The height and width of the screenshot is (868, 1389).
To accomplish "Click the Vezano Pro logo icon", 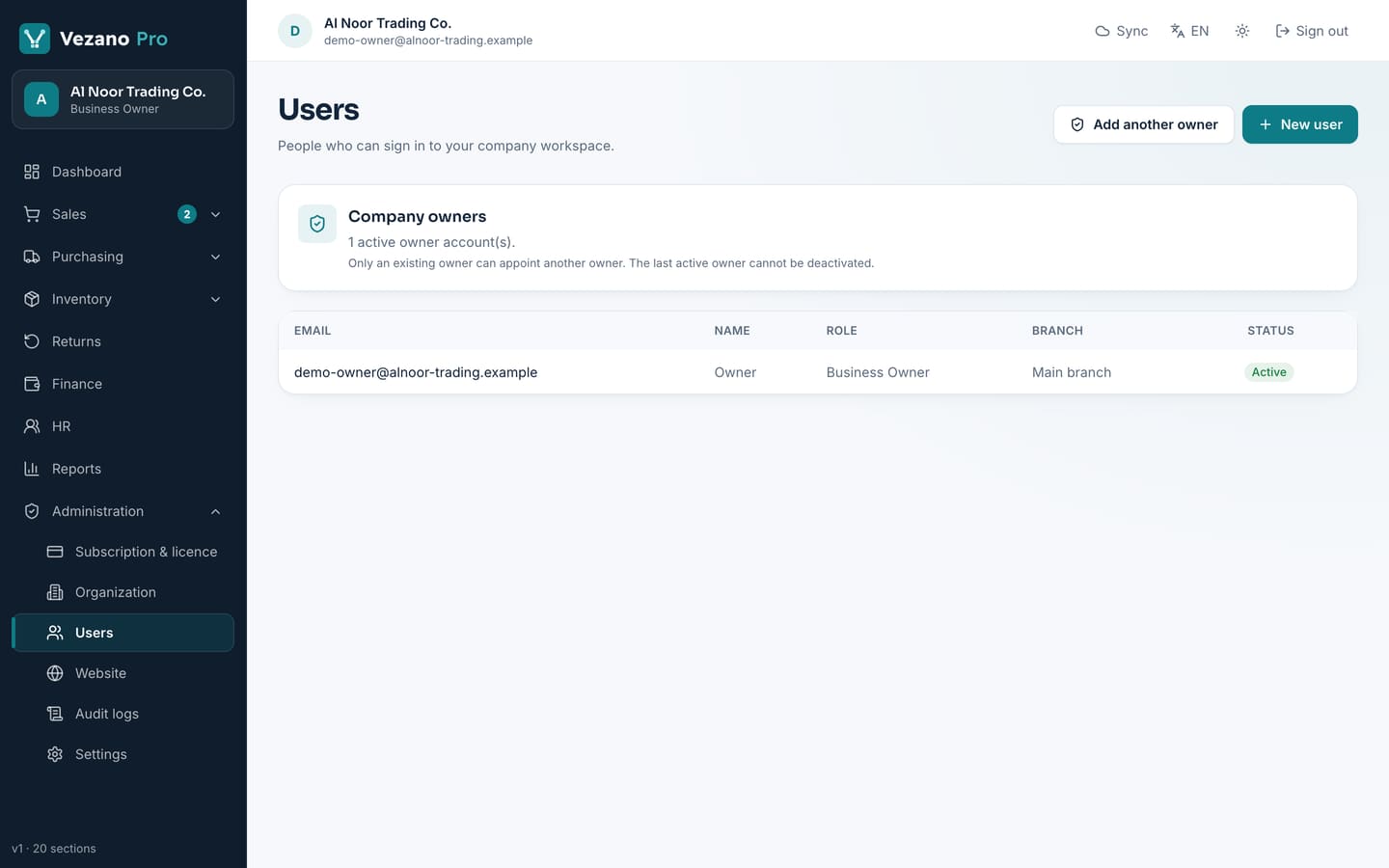I will (x=35, y=39).
